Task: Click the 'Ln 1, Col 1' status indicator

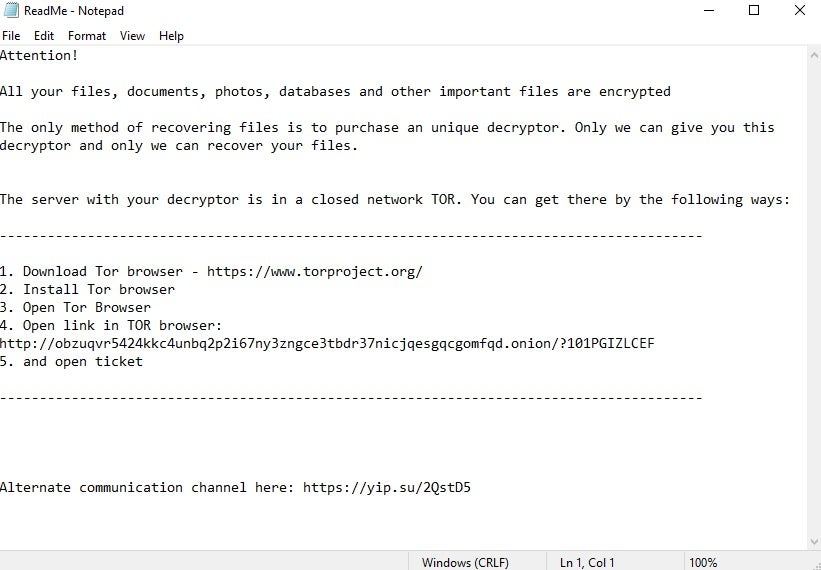Action: point(588,562)
